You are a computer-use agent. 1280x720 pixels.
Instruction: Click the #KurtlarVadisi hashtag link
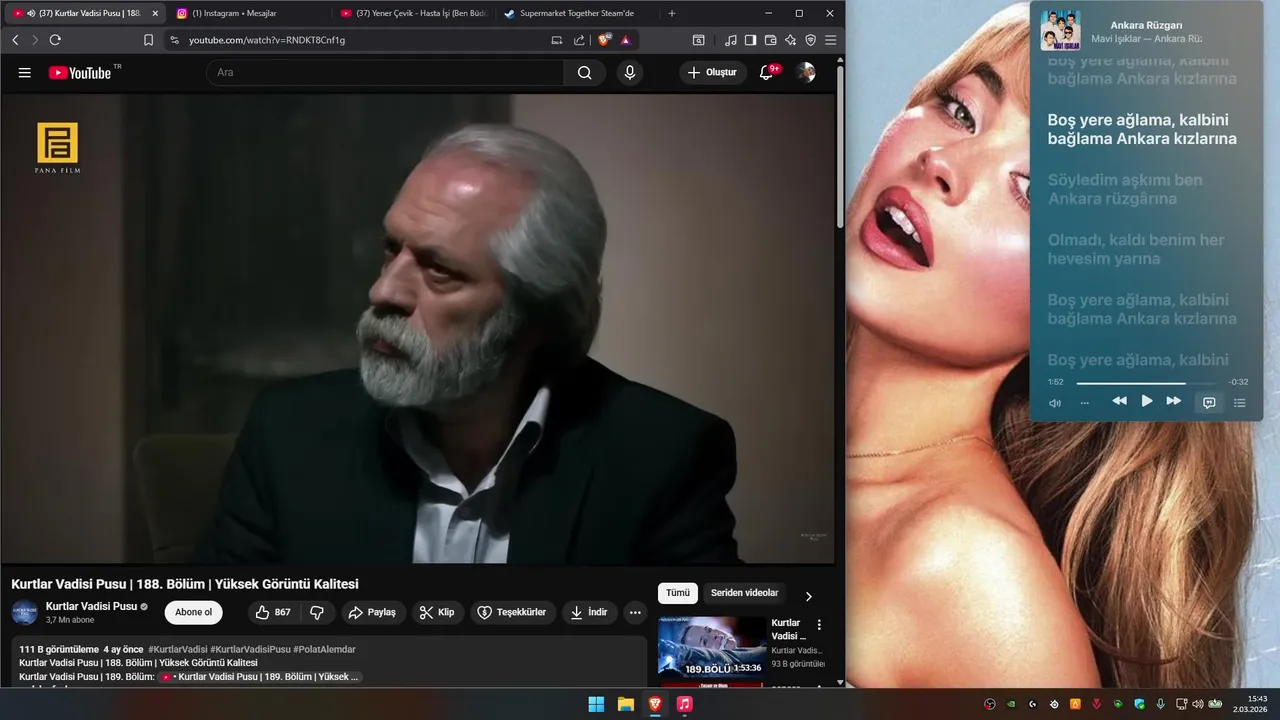click(178, 649)
